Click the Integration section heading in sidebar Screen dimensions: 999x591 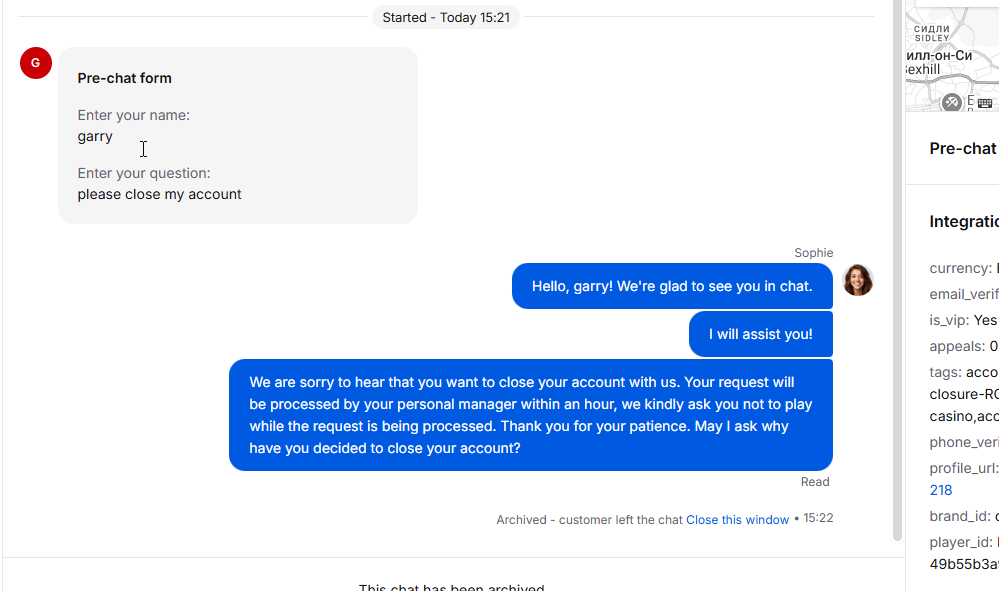(x=964, y=222)
